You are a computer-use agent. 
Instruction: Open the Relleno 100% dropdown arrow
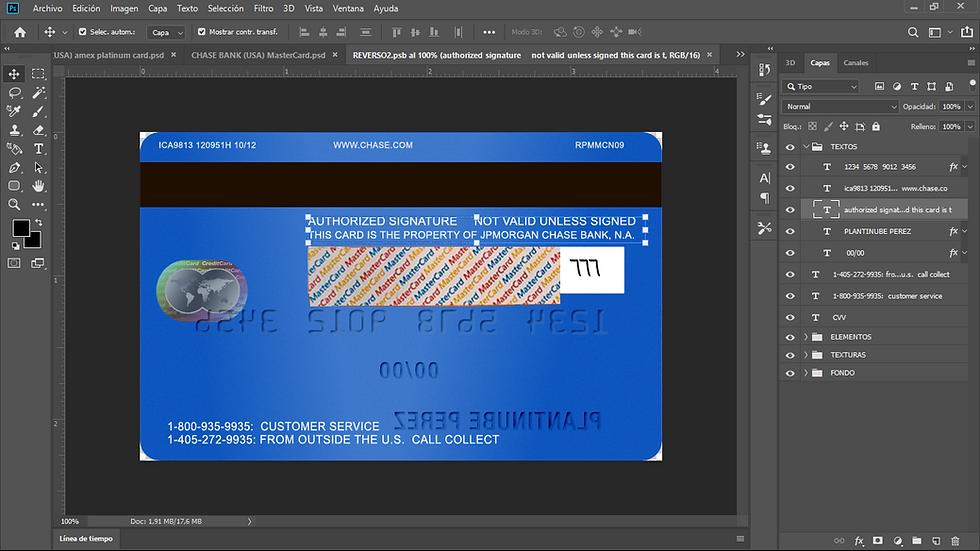click(x=970, y=127)
